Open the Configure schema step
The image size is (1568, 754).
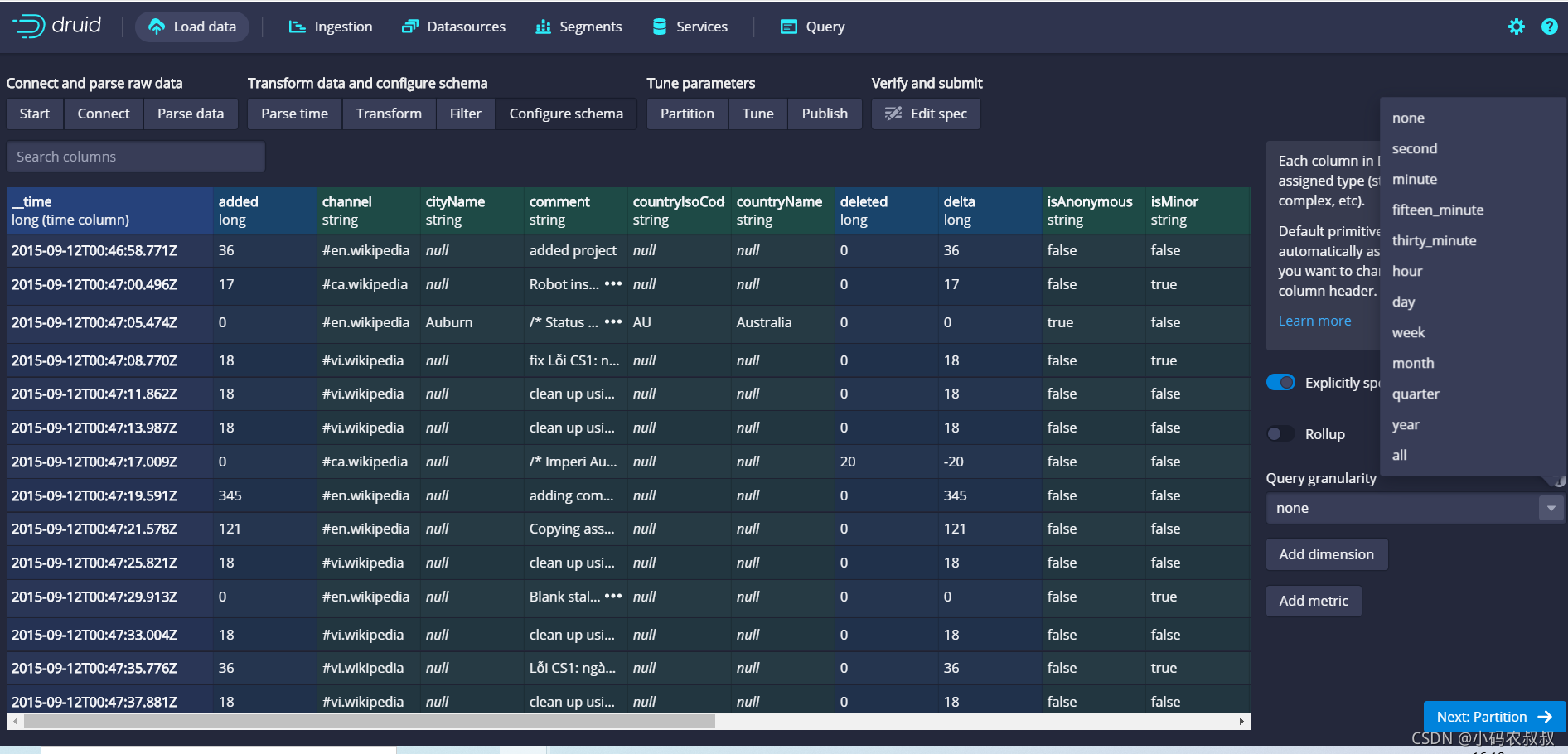tap(566, 114)
